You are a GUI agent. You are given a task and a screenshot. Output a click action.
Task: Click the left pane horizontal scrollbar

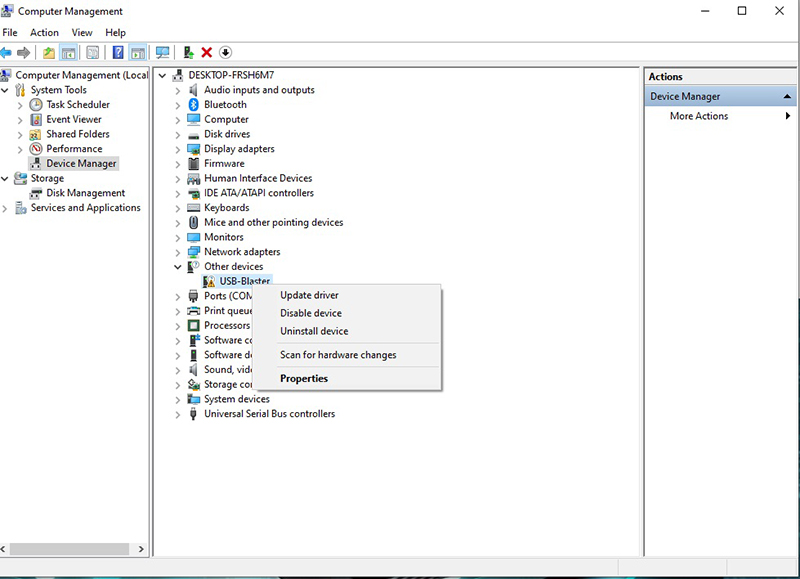click(x=70, y=549)
